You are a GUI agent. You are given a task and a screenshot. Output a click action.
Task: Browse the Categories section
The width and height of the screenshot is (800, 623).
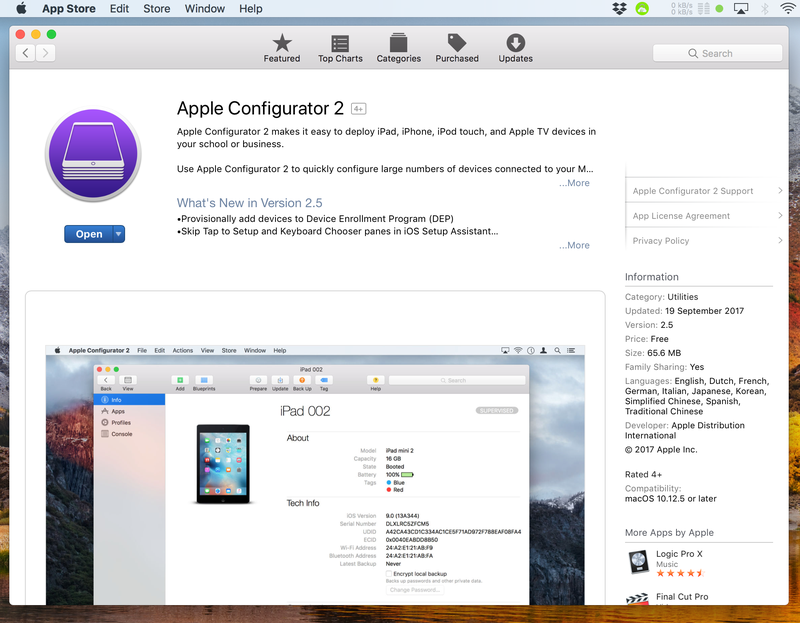[x=398, y=48]
